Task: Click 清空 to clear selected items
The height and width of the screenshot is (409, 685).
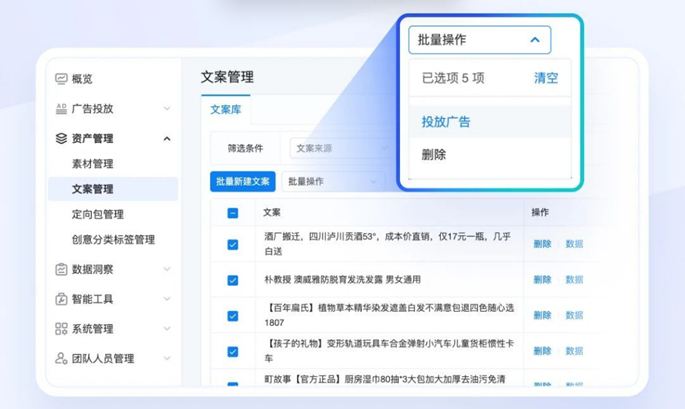Action: [546, 78]
